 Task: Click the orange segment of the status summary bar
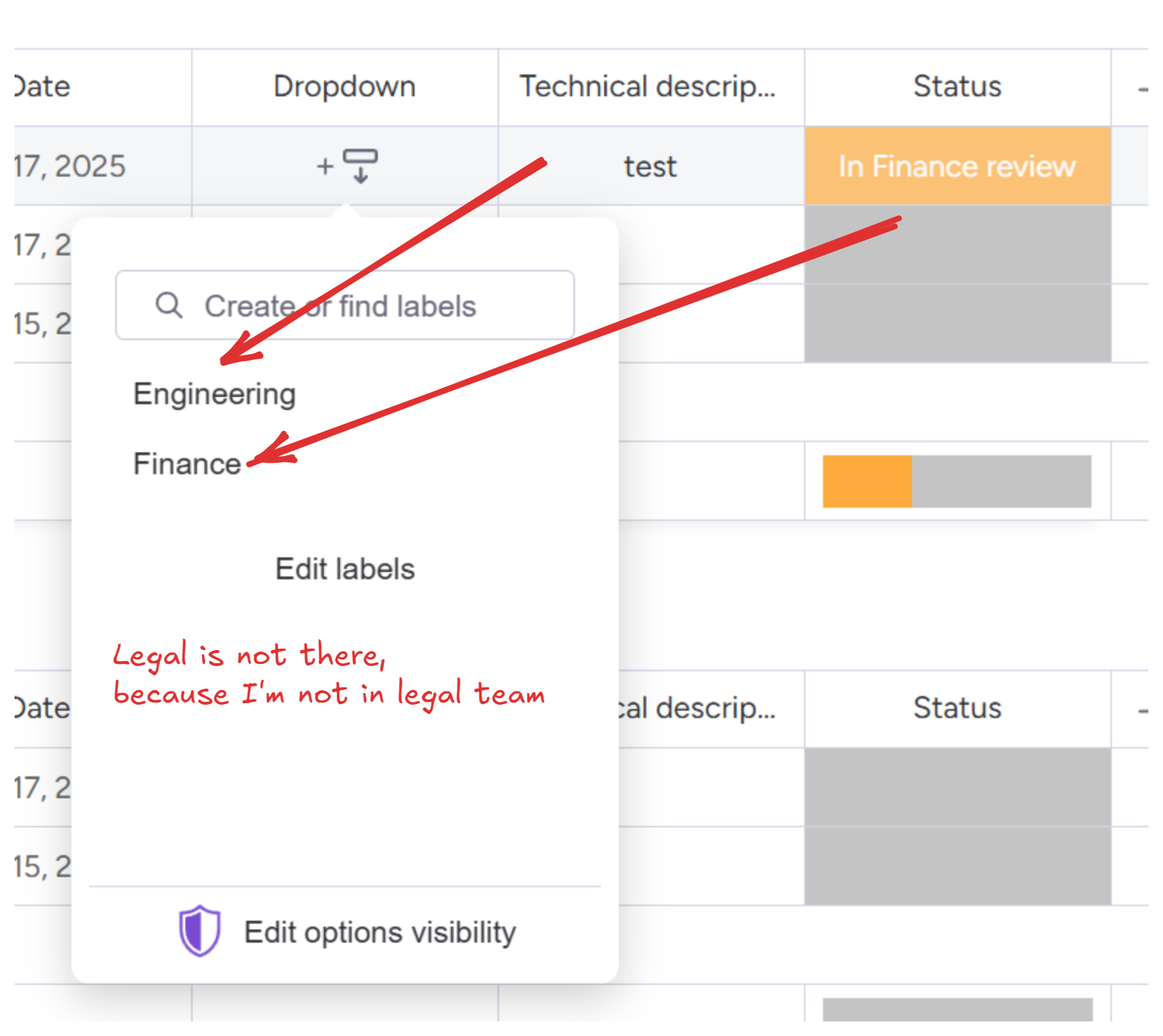(867, 482)
